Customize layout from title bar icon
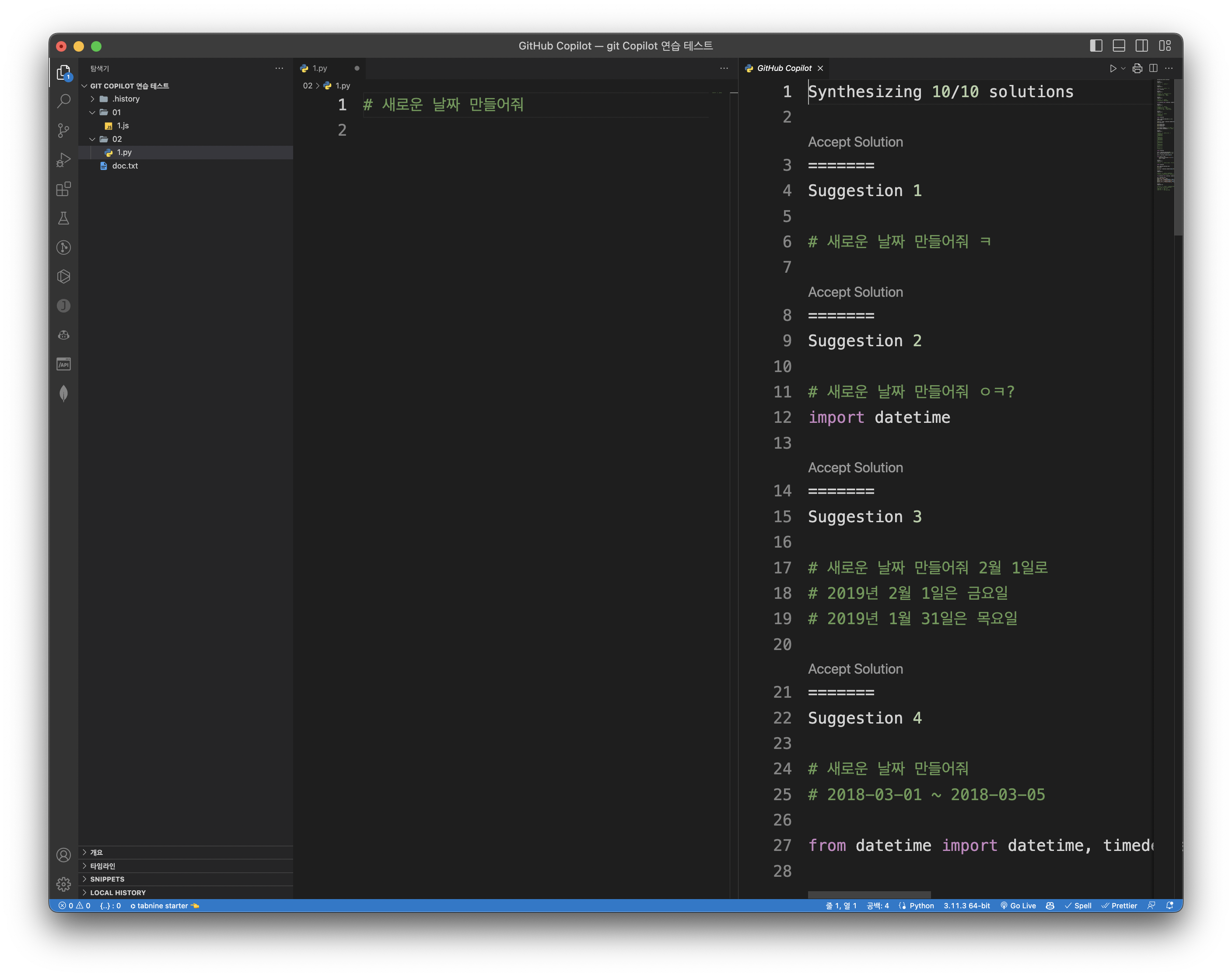Viewport: 1232px width, 977px height. 1165,46
